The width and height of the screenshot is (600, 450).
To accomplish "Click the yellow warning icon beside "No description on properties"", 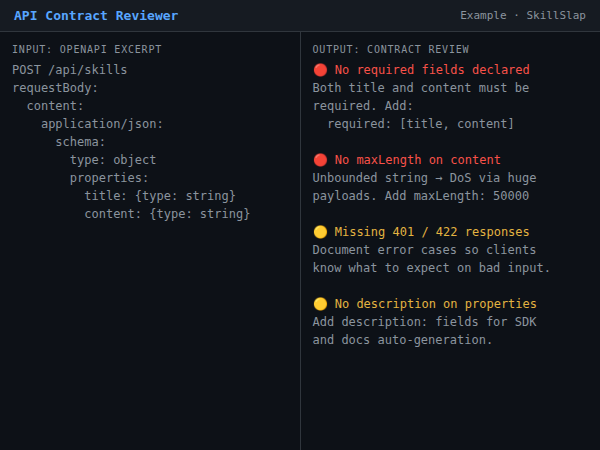I will [x=320, y=304].
